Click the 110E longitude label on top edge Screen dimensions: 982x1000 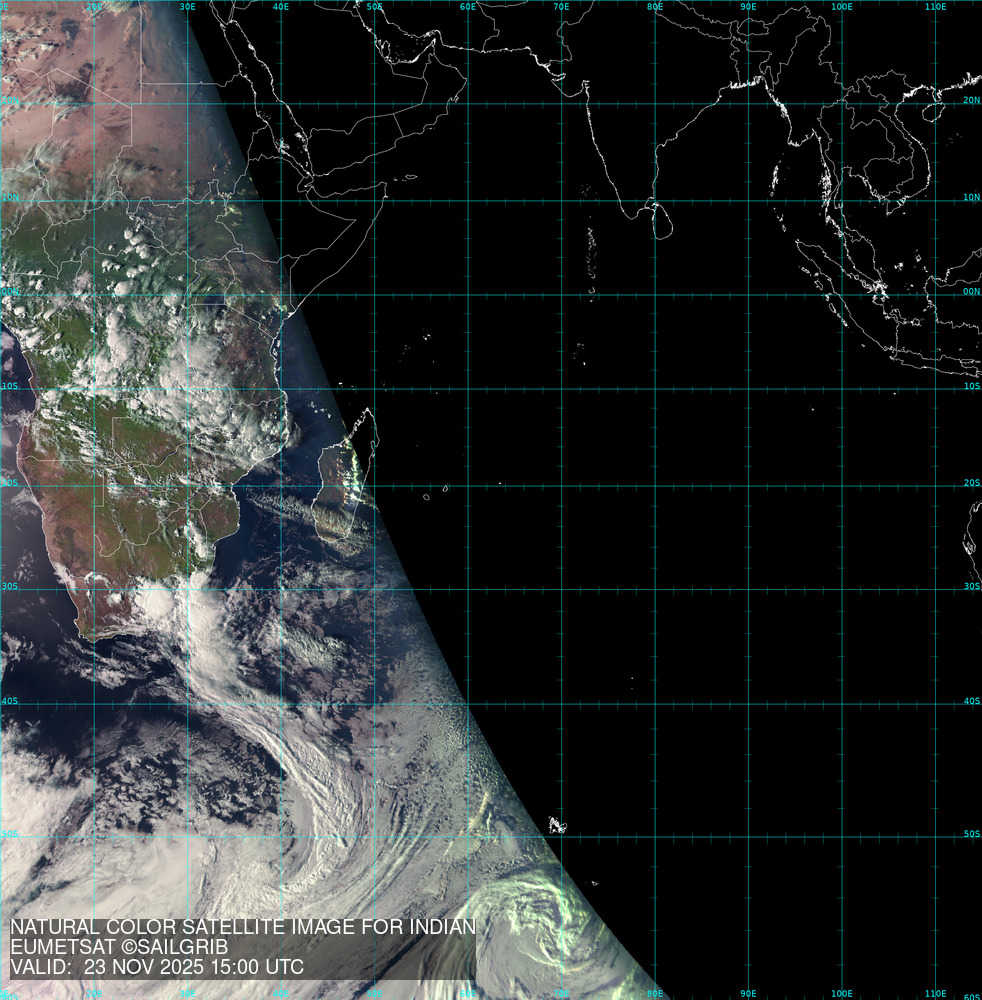pyautogui.click(x=935, y=7)
